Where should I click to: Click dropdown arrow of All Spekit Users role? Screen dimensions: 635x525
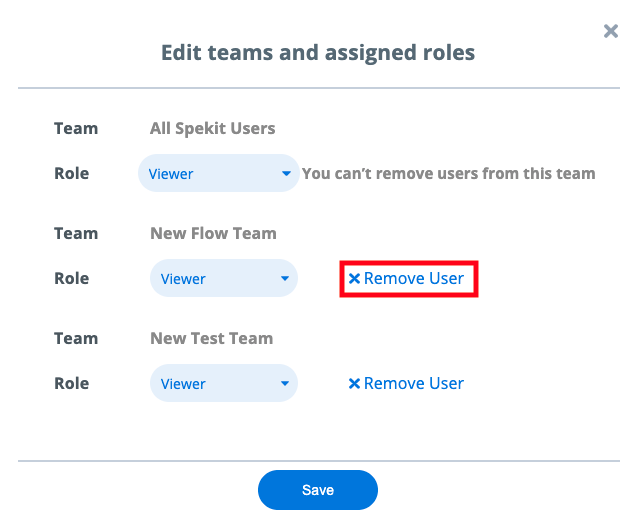(x=286, y=173)
